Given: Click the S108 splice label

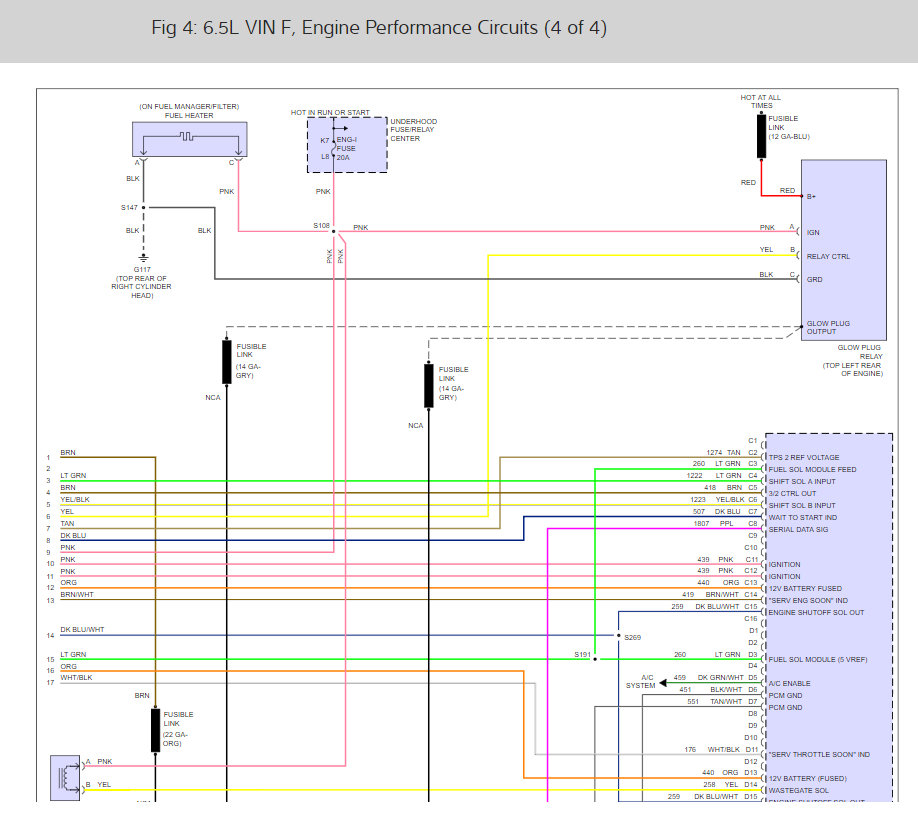Looking at the screenshot, I should (321, 225).
